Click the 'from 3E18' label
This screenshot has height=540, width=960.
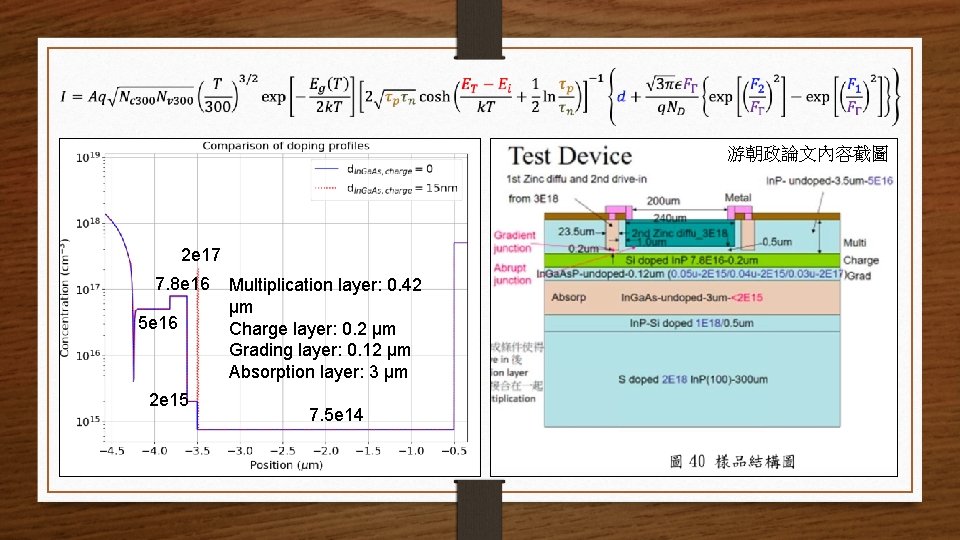coord(533,198)
